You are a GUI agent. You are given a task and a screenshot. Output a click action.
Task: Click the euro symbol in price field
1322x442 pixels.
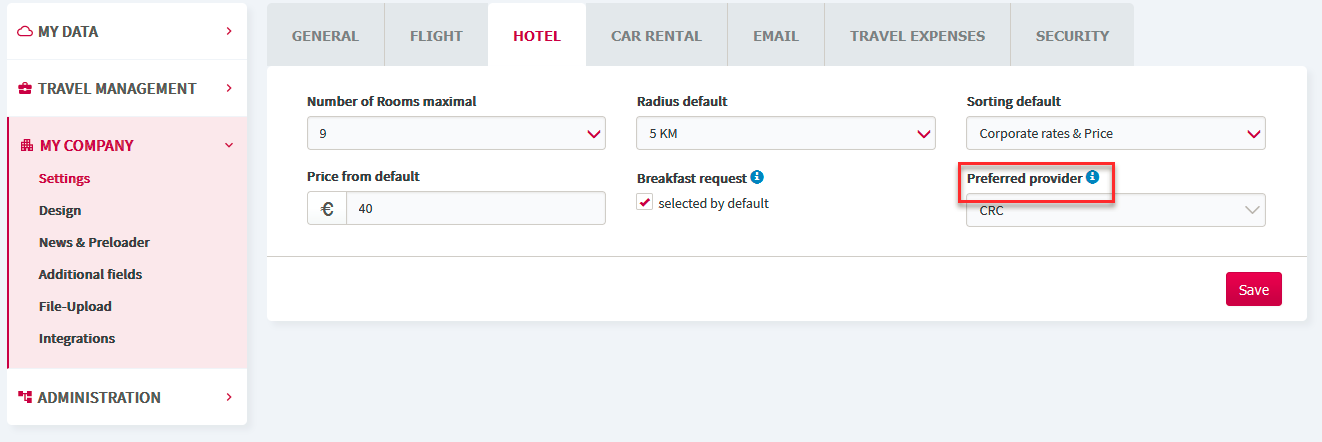[x=327, y=208]
